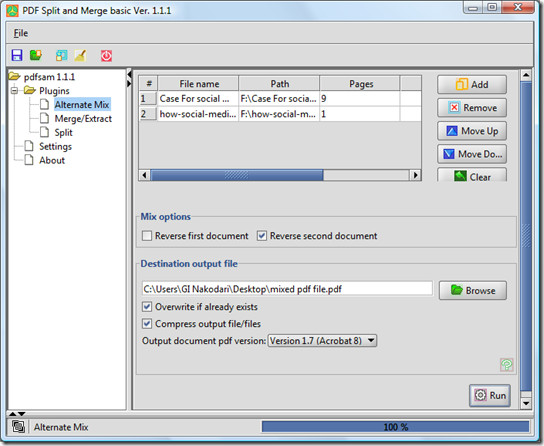The image size is (544, 446).
Task: Enable Reverse first document checkbox
Action: pyautogui.click(x=147, y=236)
